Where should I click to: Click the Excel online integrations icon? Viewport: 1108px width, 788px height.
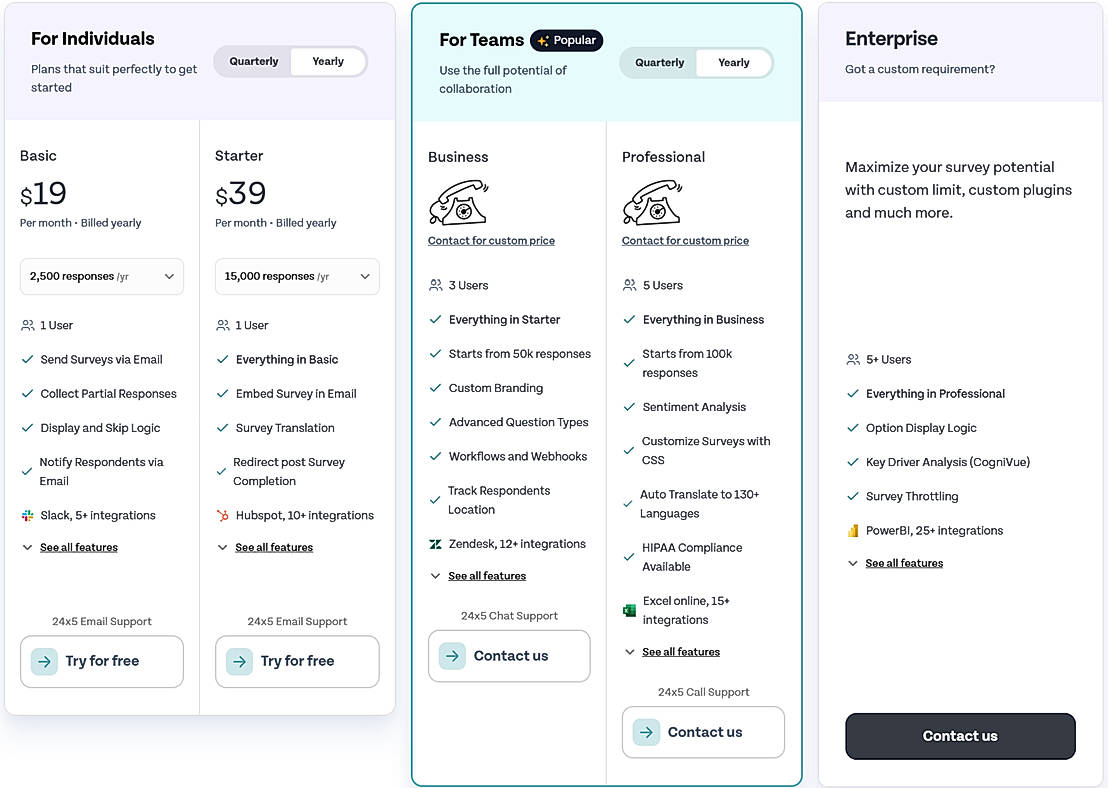tap(629, 610)
